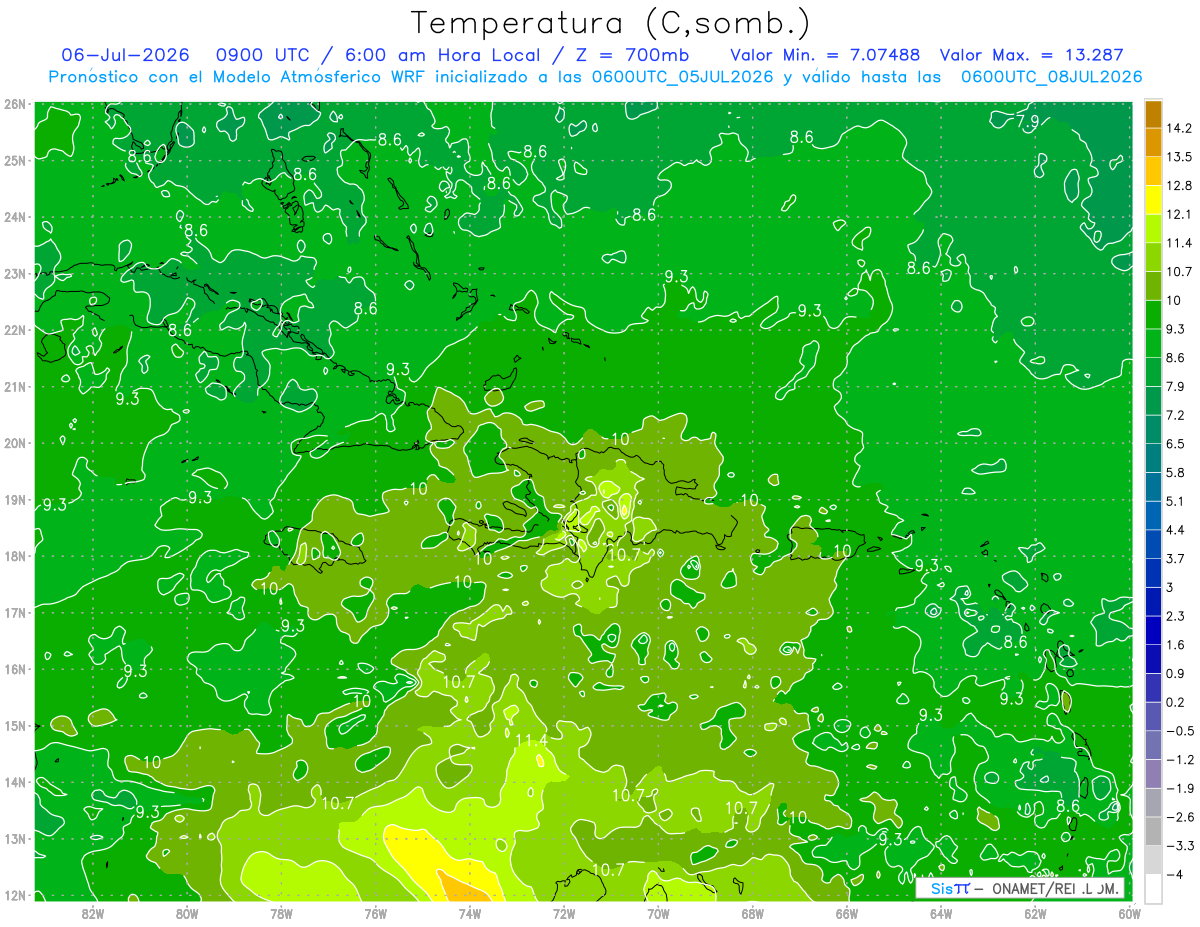Click the '78W' longitude axis label

[281, 912]
